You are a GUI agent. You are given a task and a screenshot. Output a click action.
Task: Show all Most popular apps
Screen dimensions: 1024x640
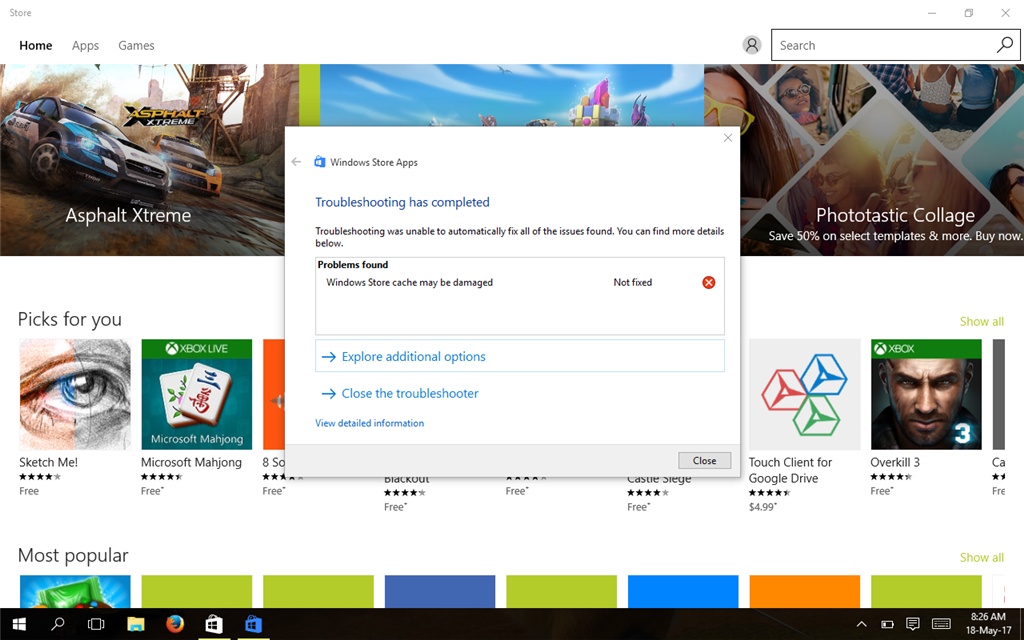pos(982,557)
